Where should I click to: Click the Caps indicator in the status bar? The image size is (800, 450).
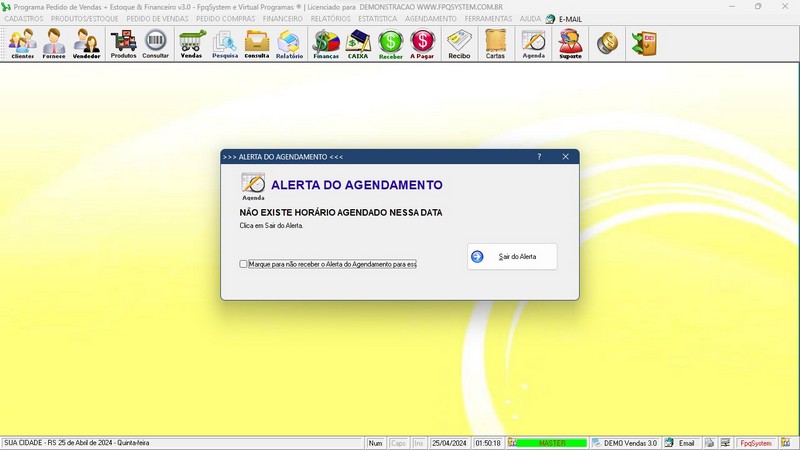point(398,443)
